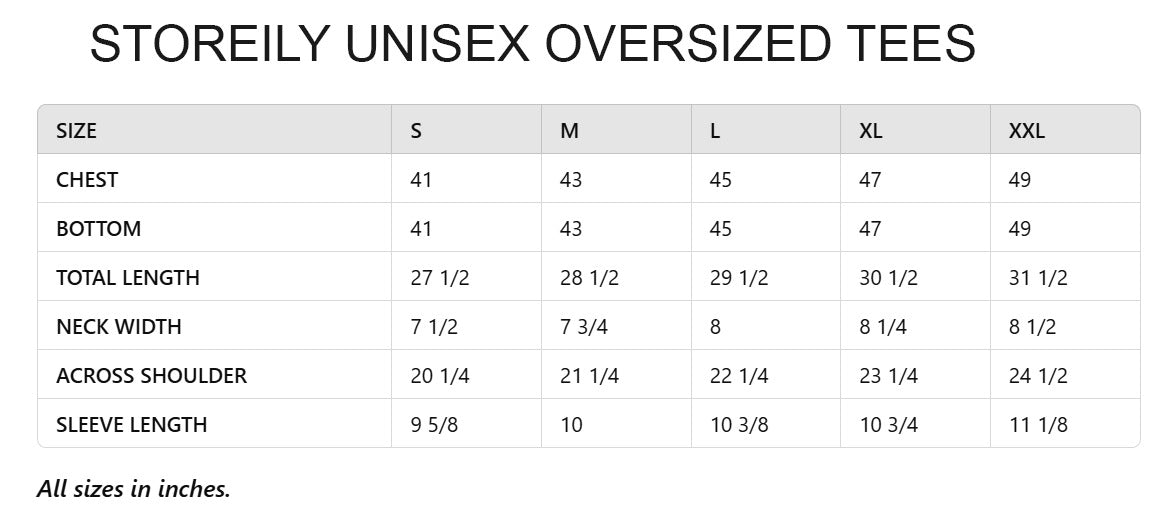Select the ACROSS SHOULDER row label
The image size is (1168, 531).
click(151, 376)
